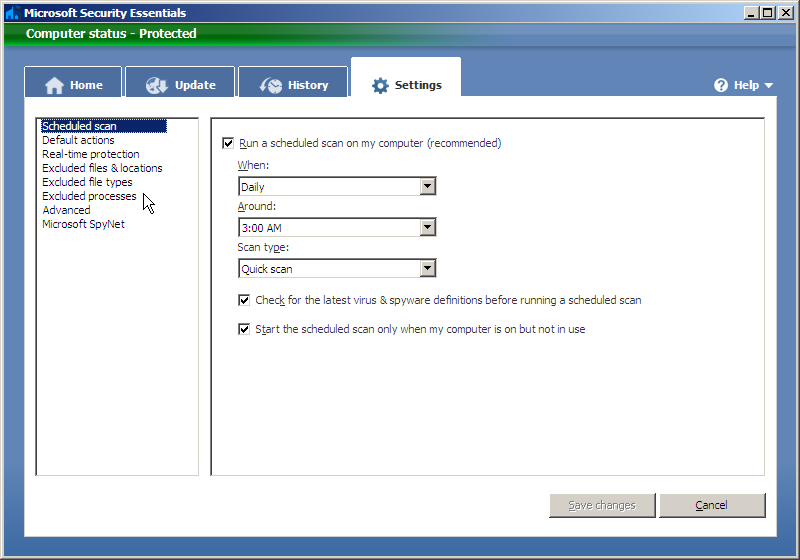Uncheck Check for latest definitions before scan
The width and height of the screenshot is (800, 560).
coord(244,300)
